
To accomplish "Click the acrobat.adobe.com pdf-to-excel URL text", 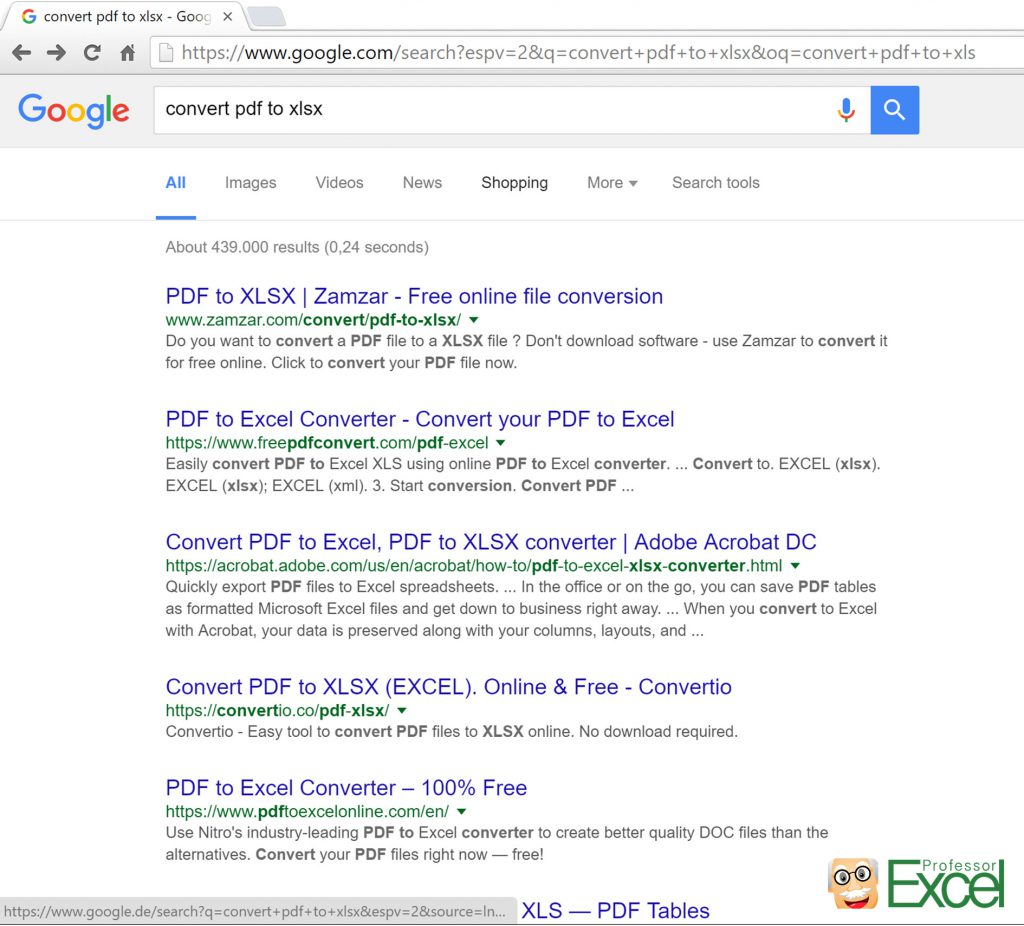I will (x=473, y=566).
